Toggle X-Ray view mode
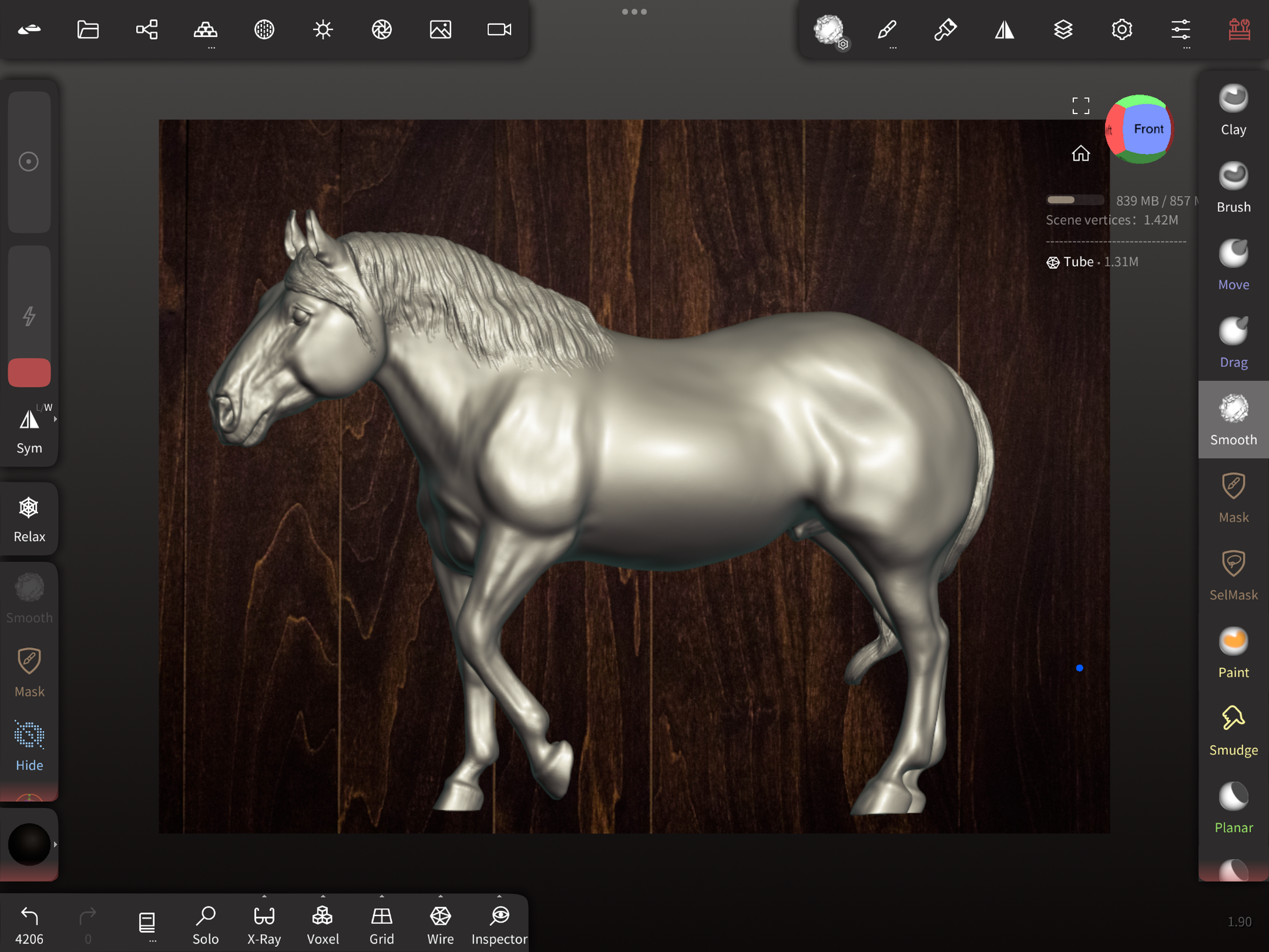The height and width of the screenshot is (952, 1269). pos(264,923)
